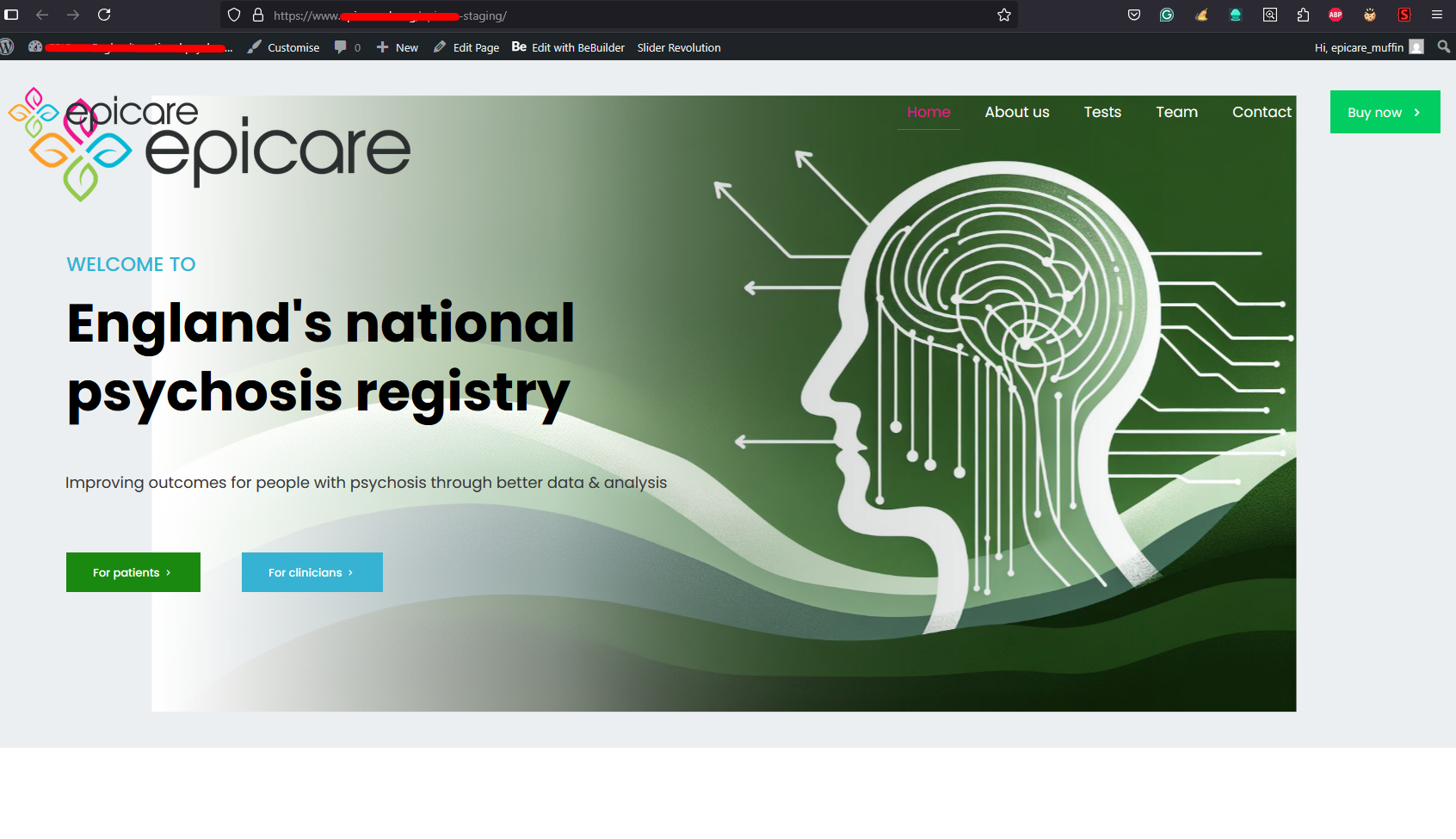Screen dimensions: 1456x839
Task: Bookmark this page with the star icon
Action: pos(1003,15)
